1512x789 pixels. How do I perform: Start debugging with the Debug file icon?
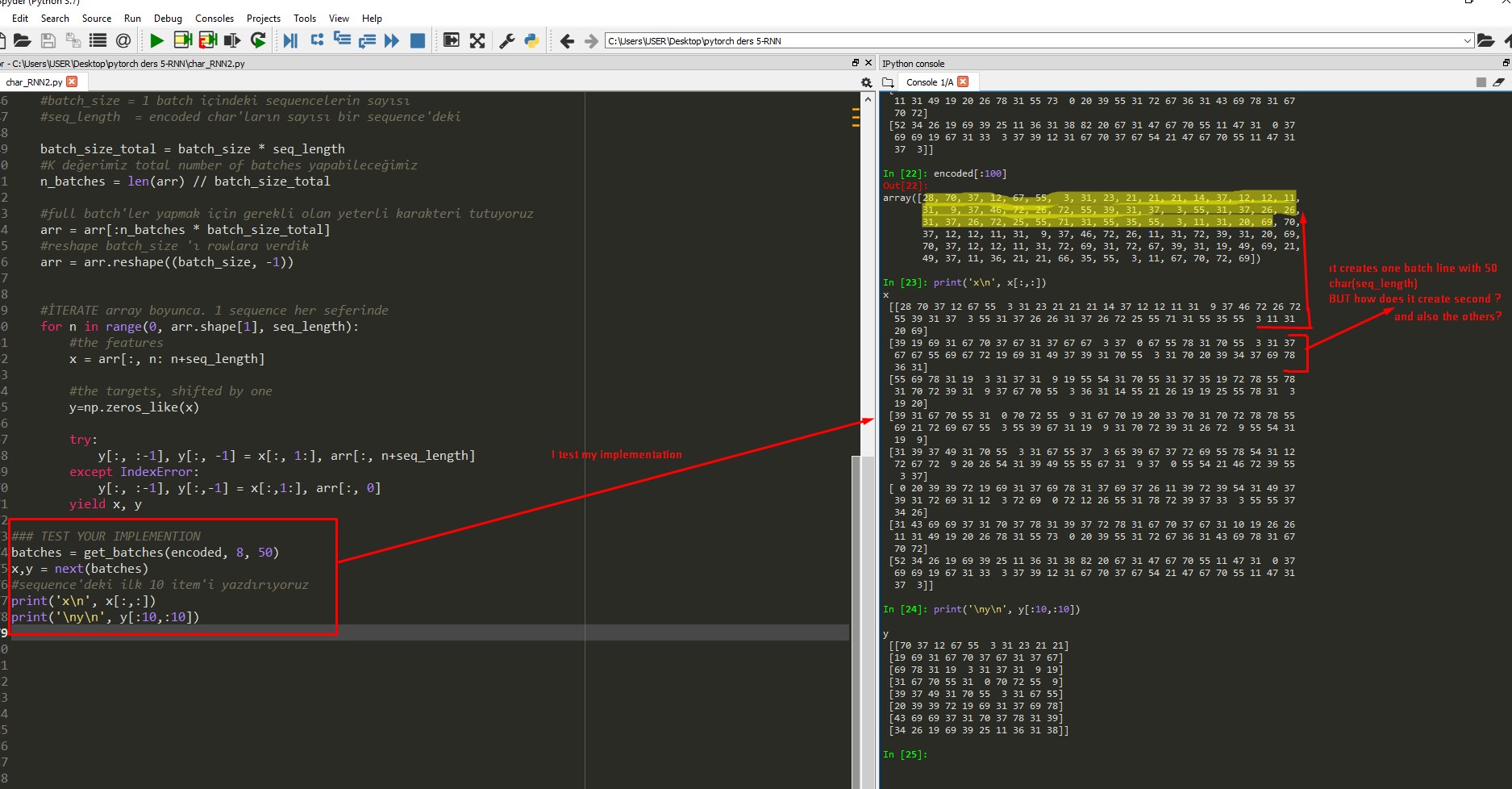click(x=290, y=40)
